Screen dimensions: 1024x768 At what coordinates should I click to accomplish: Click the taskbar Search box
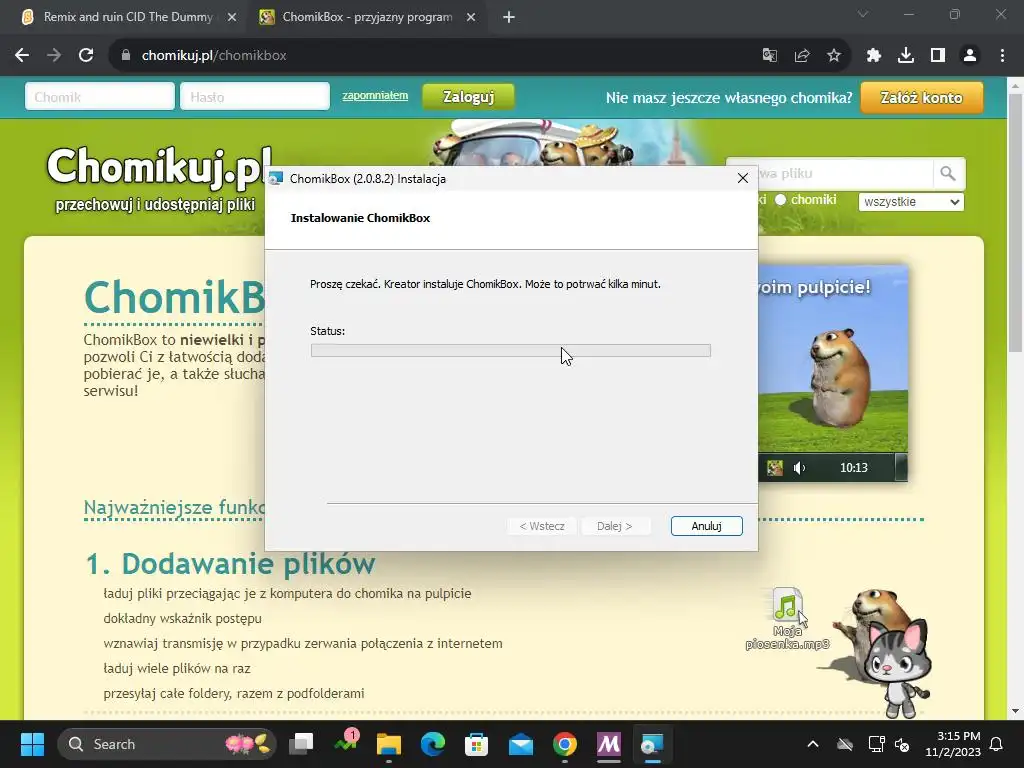(167, 744)
